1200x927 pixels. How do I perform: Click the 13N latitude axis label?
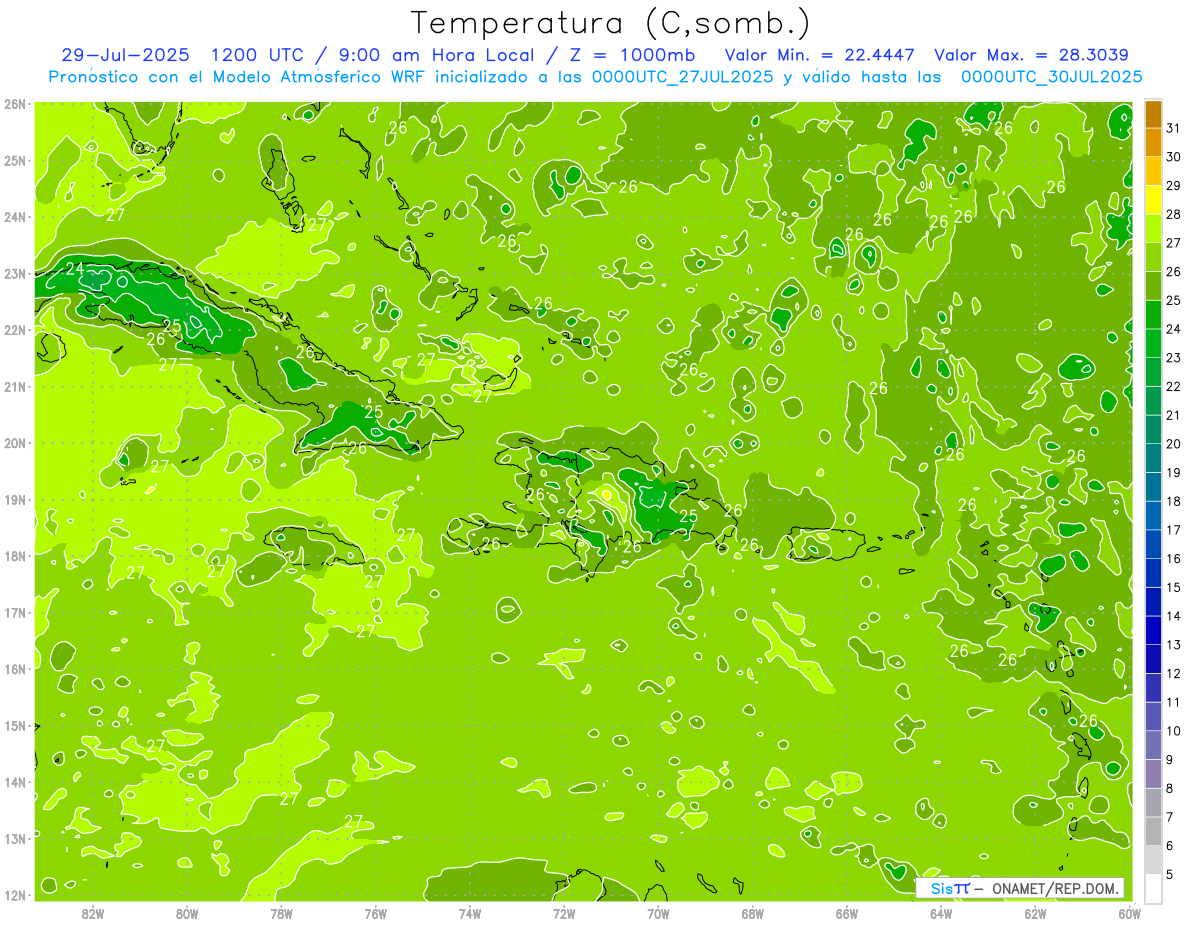pyautogui.click(x=15, y=838)
